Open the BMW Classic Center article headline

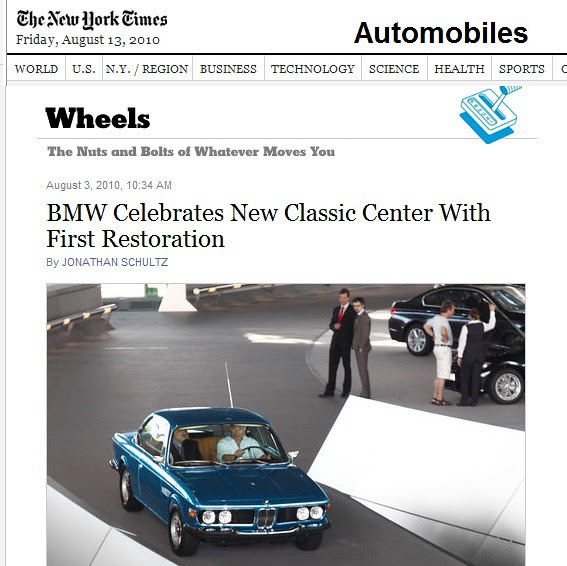click(x=268, y=226)
